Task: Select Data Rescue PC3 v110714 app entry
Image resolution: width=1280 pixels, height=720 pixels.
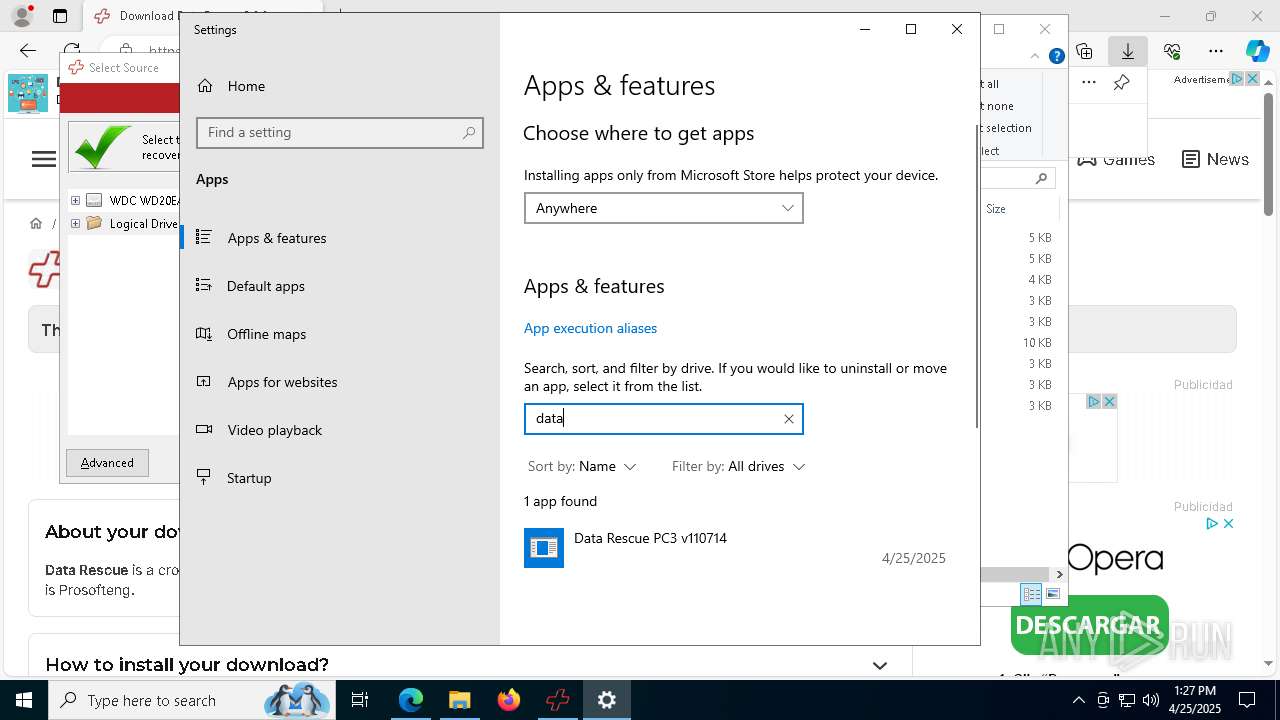Action: 736,548
